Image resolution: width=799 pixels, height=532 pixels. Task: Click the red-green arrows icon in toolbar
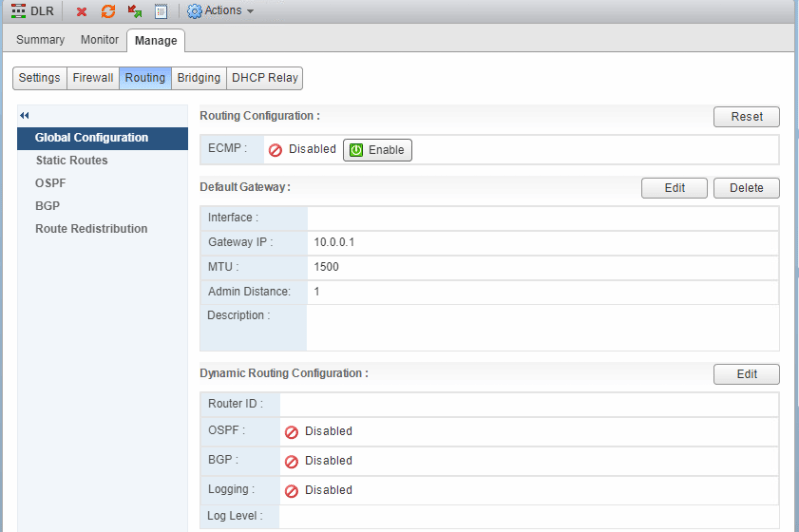click(x=134, y=11)
